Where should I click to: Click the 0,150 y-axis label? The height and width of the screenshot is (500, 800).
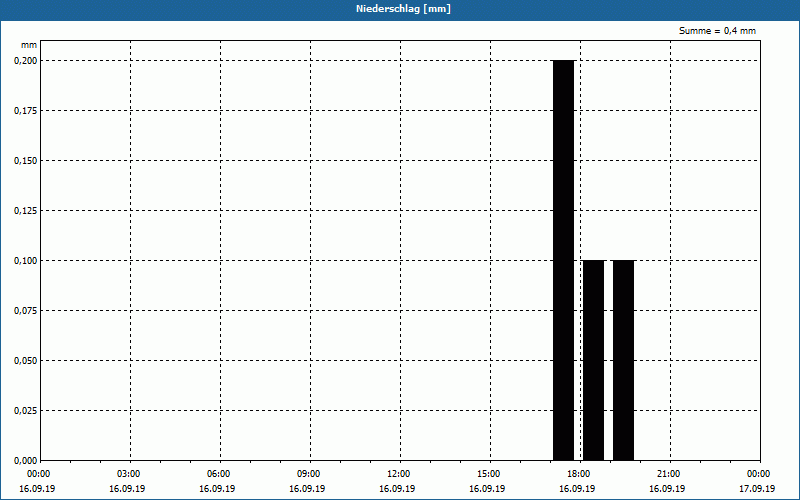pos(26,161)
